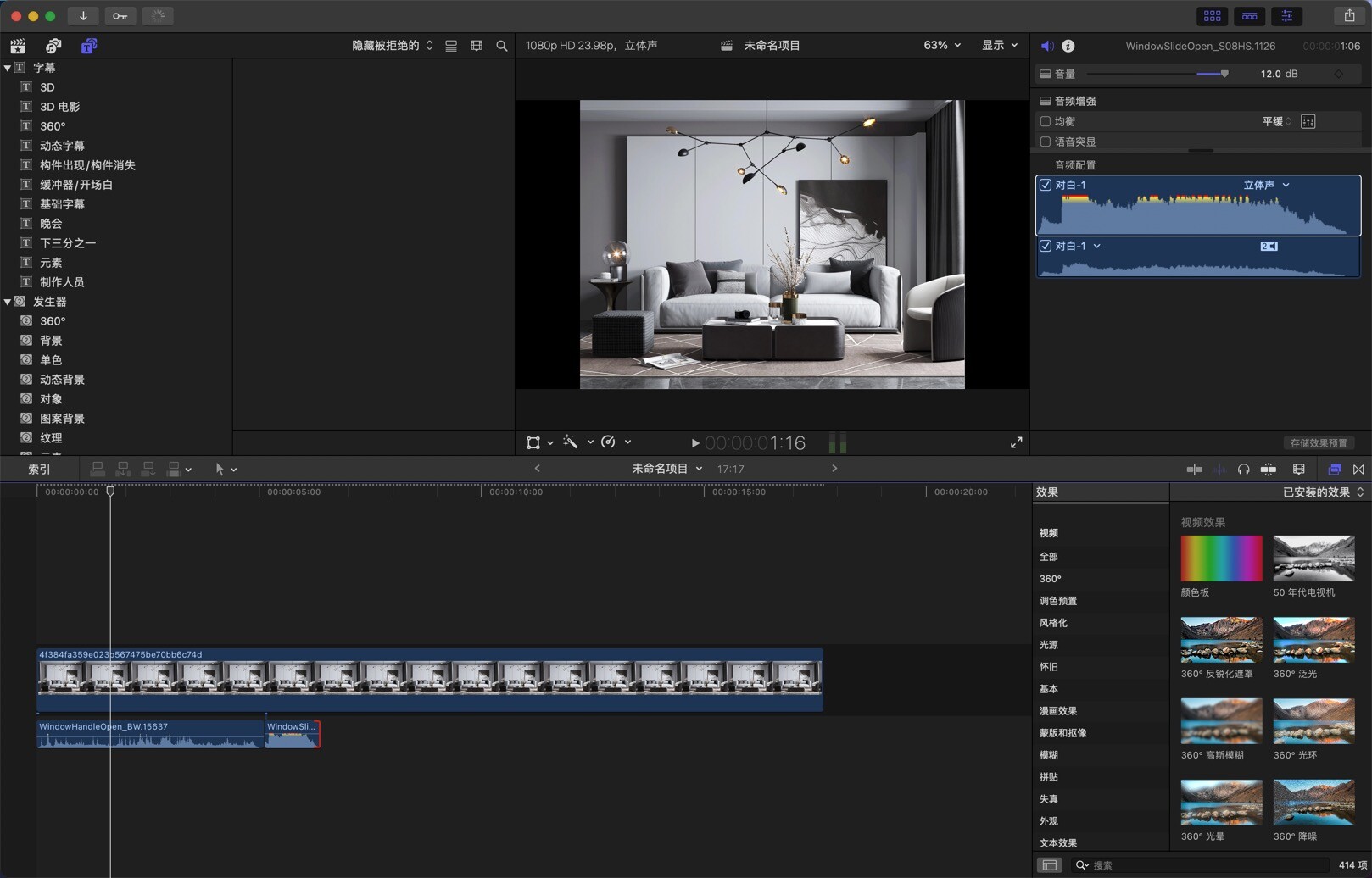Viewport: 1372px width, 878px height.
Task: Toggle audio skimming in timeline
Action: 1219,470
